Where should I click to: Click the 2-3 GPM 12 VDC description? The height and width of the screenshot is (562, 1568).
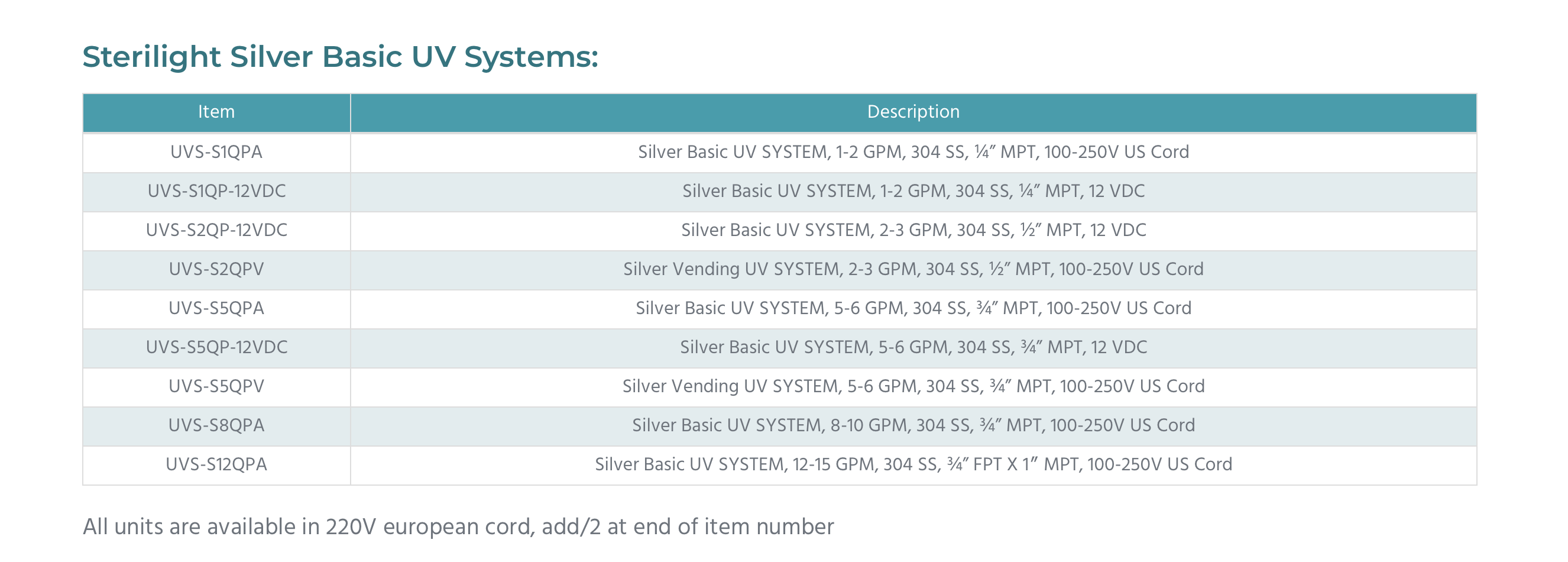pos(913,230)
